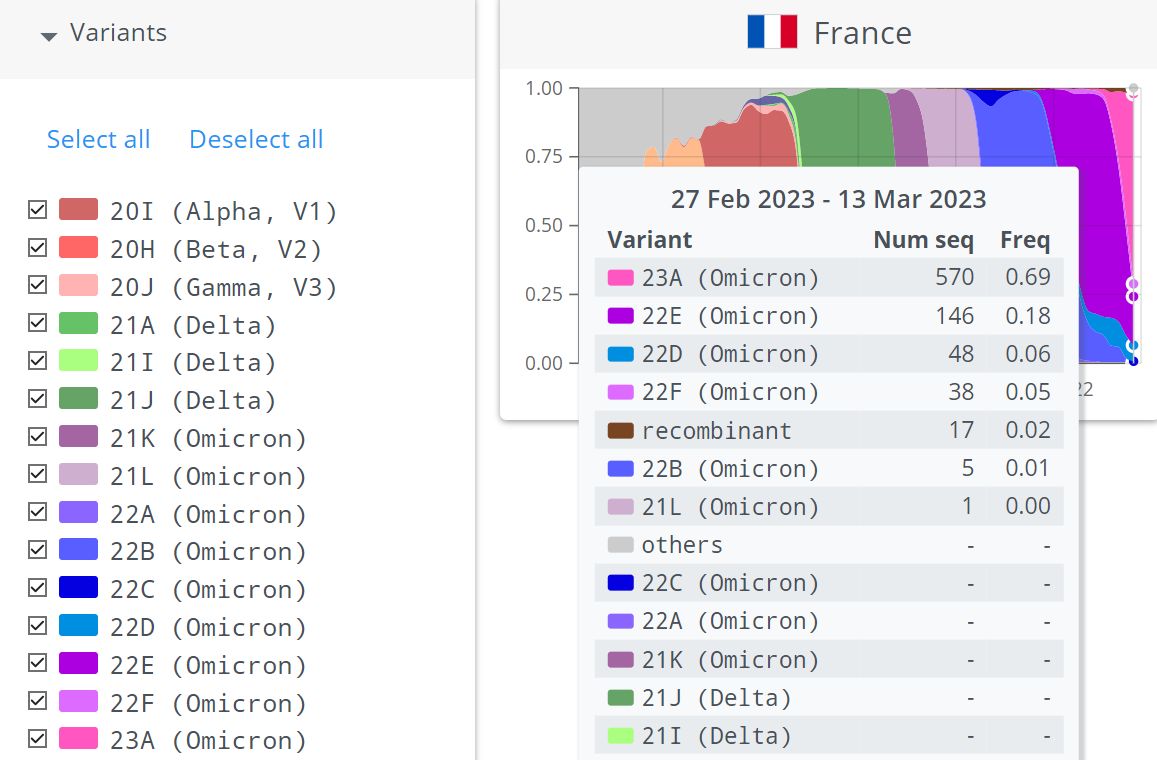Image resolution: width=1157 pixels, height=760 pixels.
Task: Click Select all variants link
Action: pos(98,139)
